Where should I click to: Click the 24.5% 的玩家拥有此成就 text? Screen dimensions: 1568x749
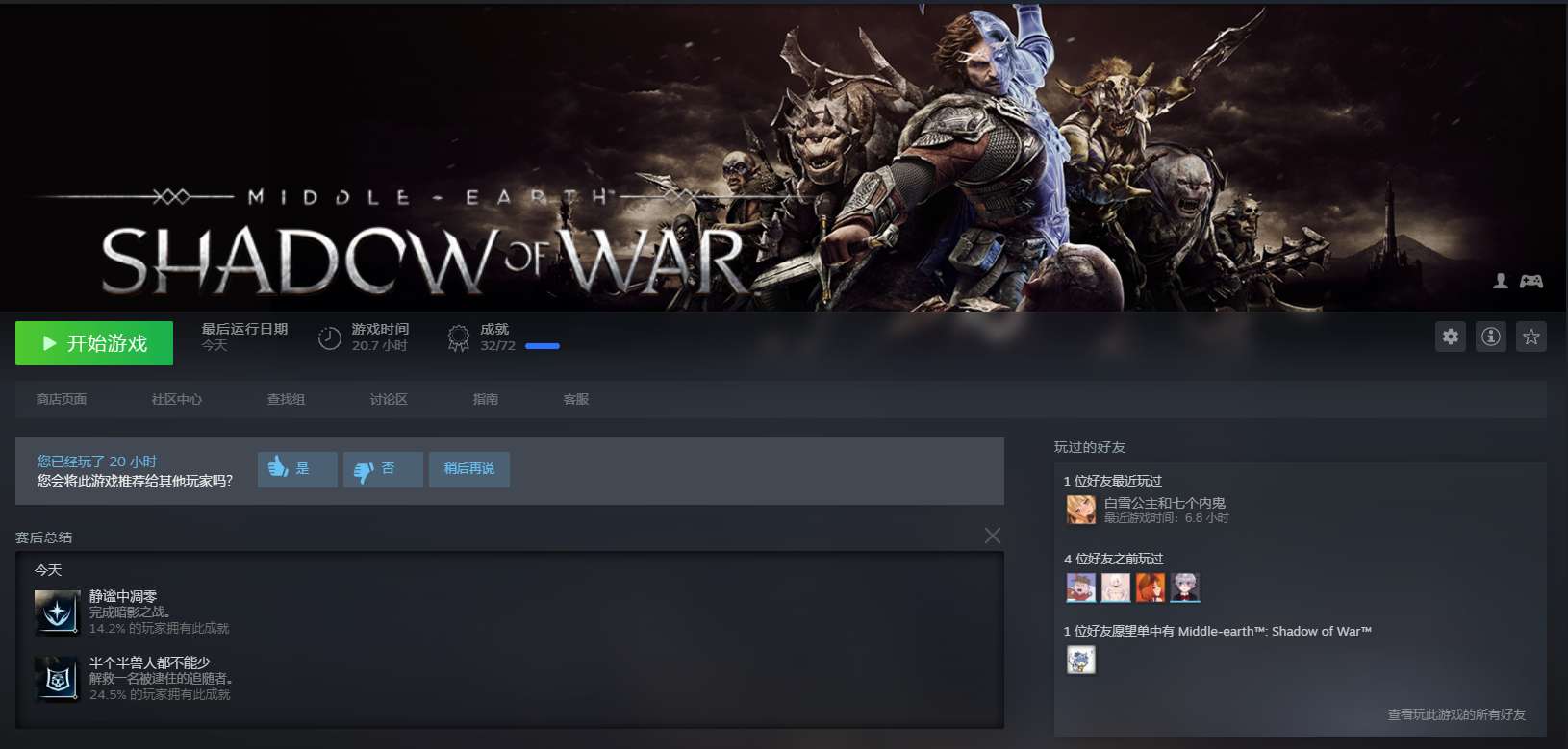pyautogui.click(x=160, y=694)
